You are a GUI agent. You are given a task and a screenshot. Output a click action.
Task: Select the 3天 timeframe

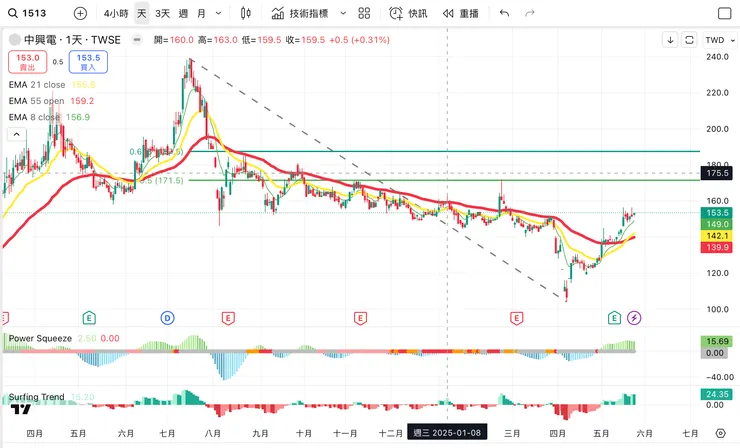click(x=162, y=13)
